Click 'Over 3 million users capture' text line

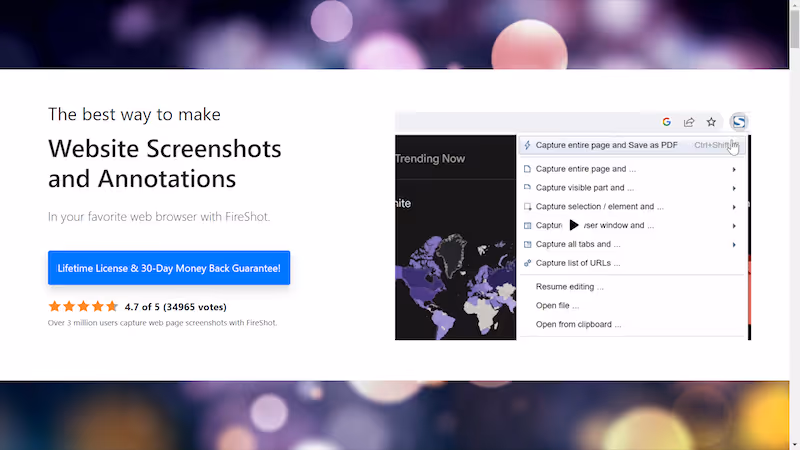(162, 323)
